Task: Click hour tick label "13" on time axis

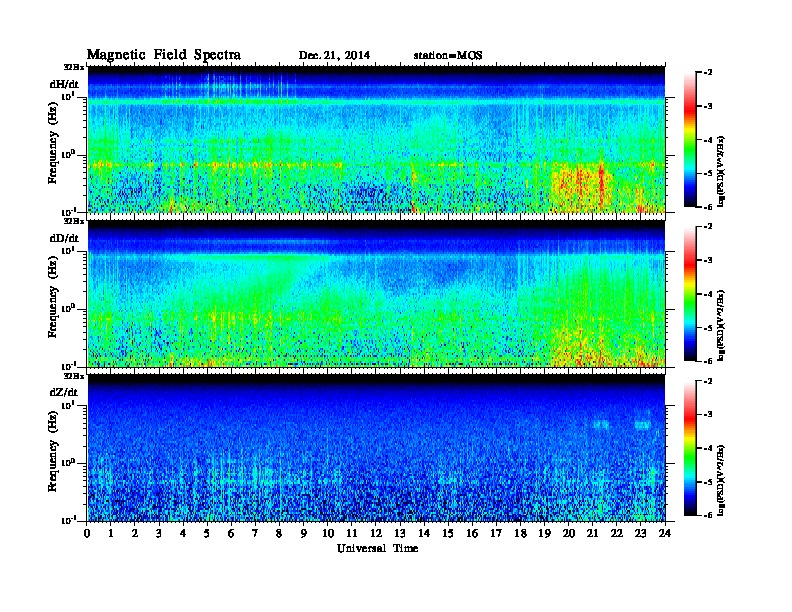Action: pos(400,533)
